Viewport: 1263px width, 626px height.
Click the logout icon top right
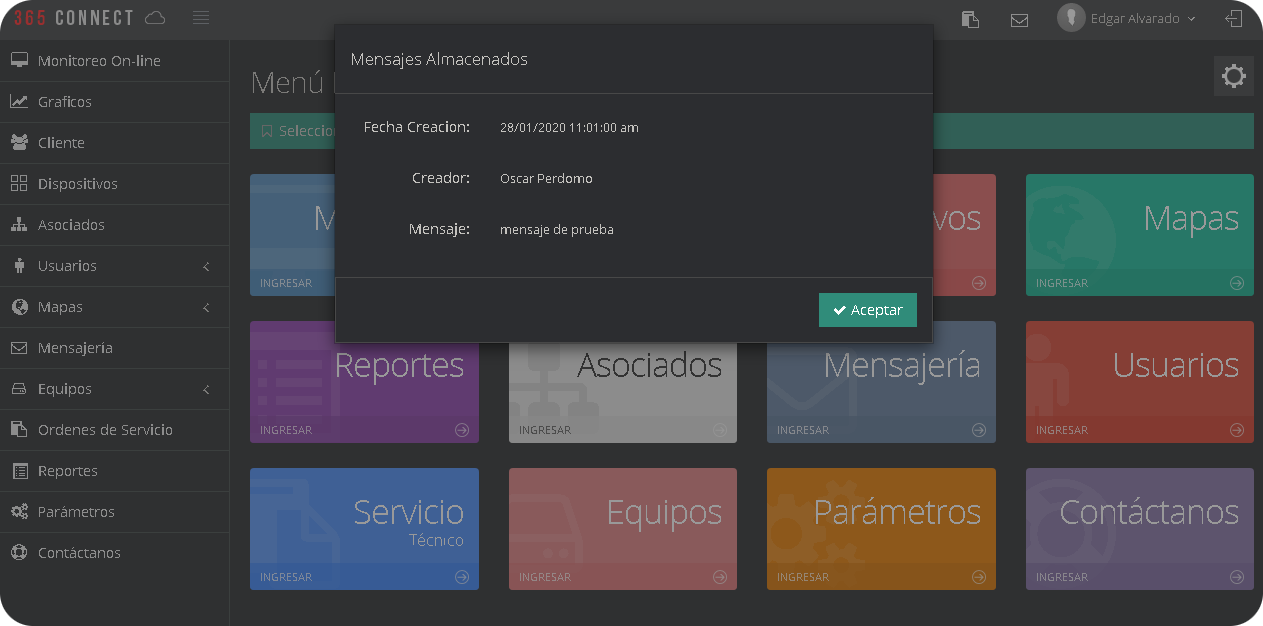click(x=1234, y=19)
